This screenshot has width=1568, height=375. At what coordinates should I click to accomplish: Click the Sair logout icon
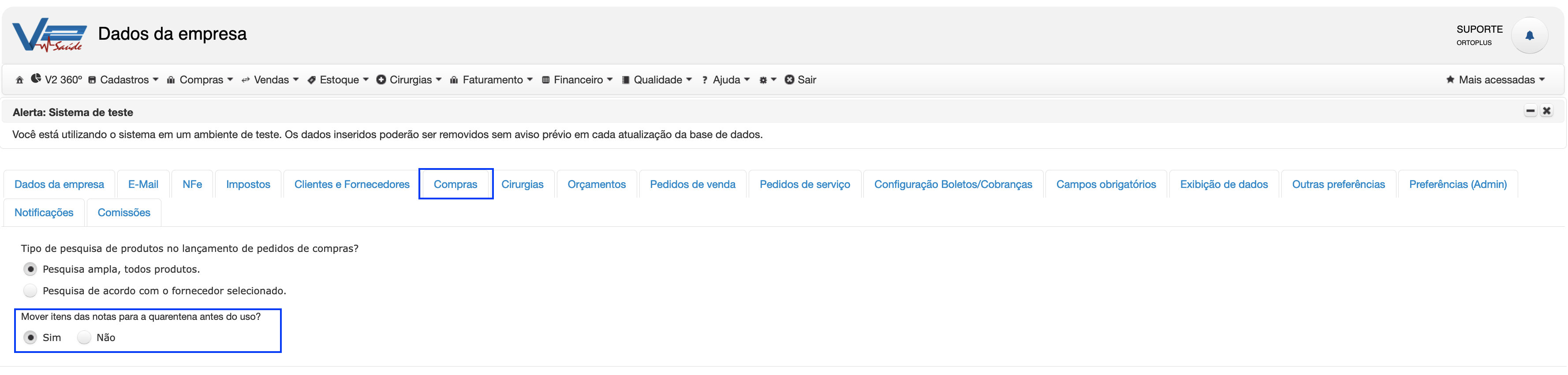click(789, 80)
